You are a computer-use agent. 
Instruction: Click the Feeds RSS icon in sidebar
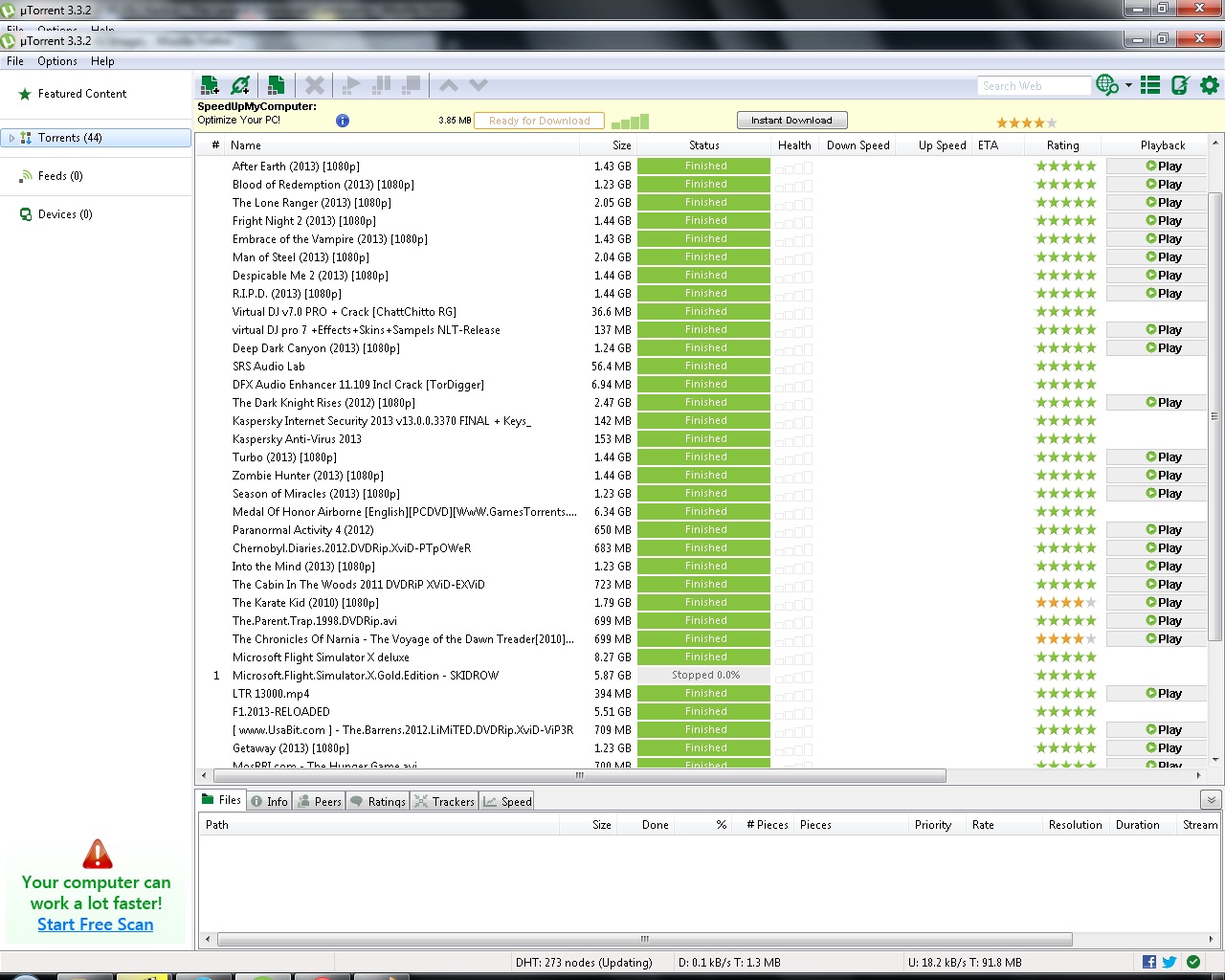pyautogui.click(x=26, y=176)
